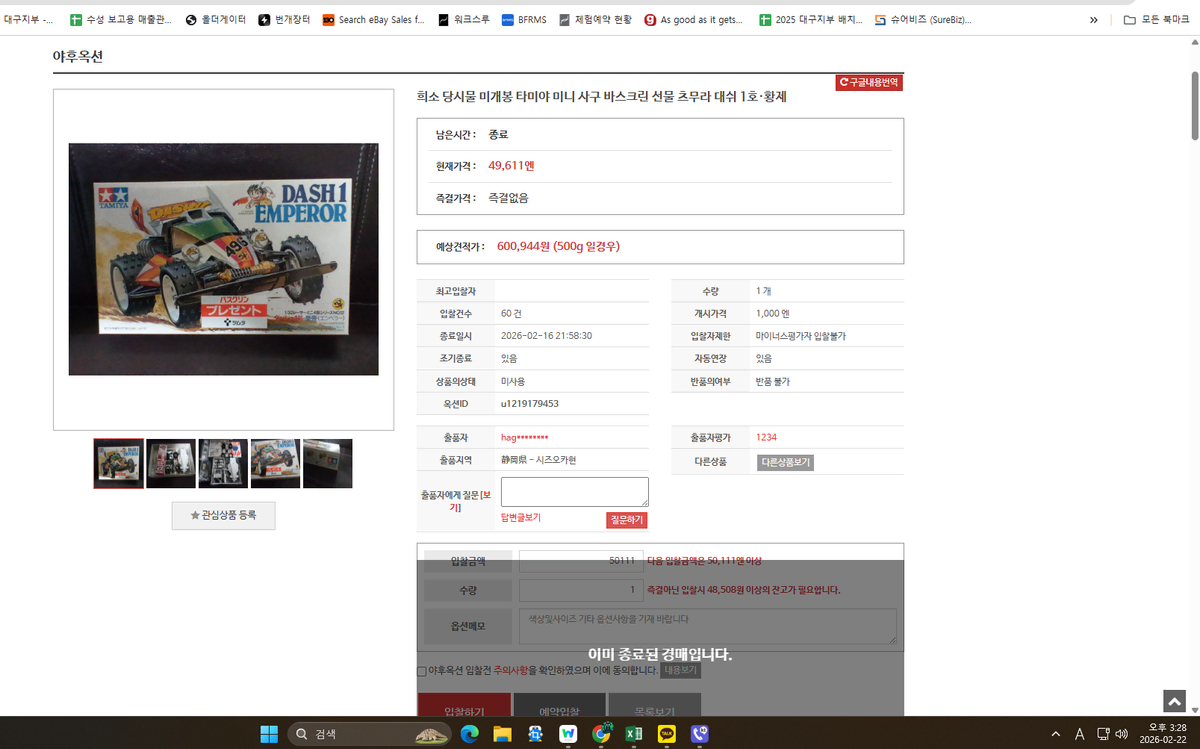
Task: Click the main Dash 1 Emperor product image
Action: (223, 259)
